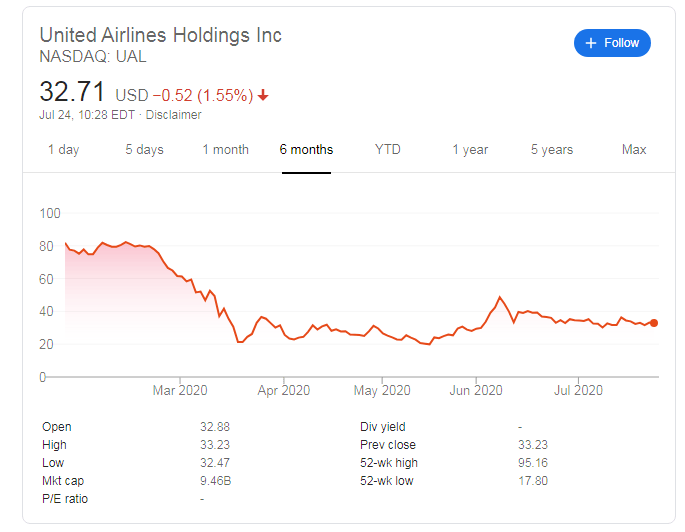Click the orange current price dot on chart

point(653,323)
